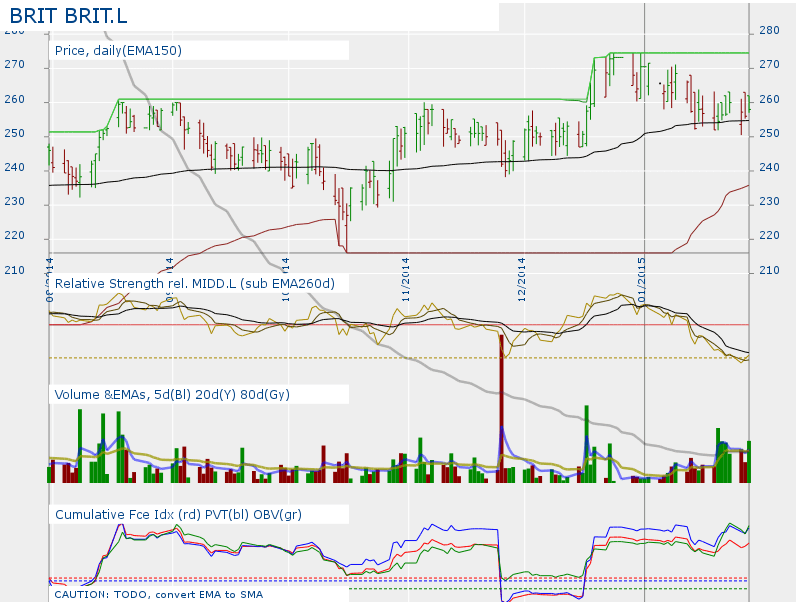The height and width of the screenshot is (602, 796).
Task: Click the 230 value on left price axis
Action: point(14,201)
